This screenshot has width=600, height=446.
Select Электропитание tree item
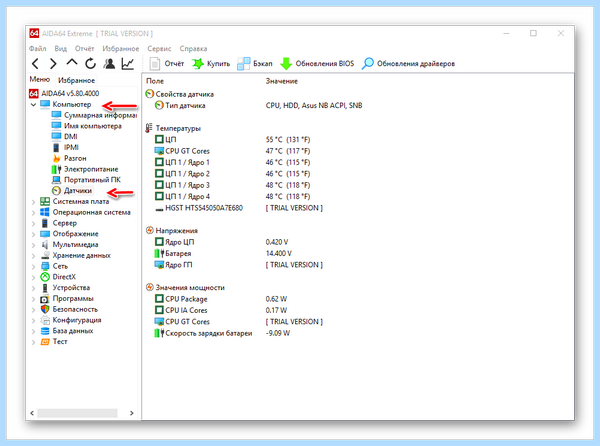pos(85,169)
